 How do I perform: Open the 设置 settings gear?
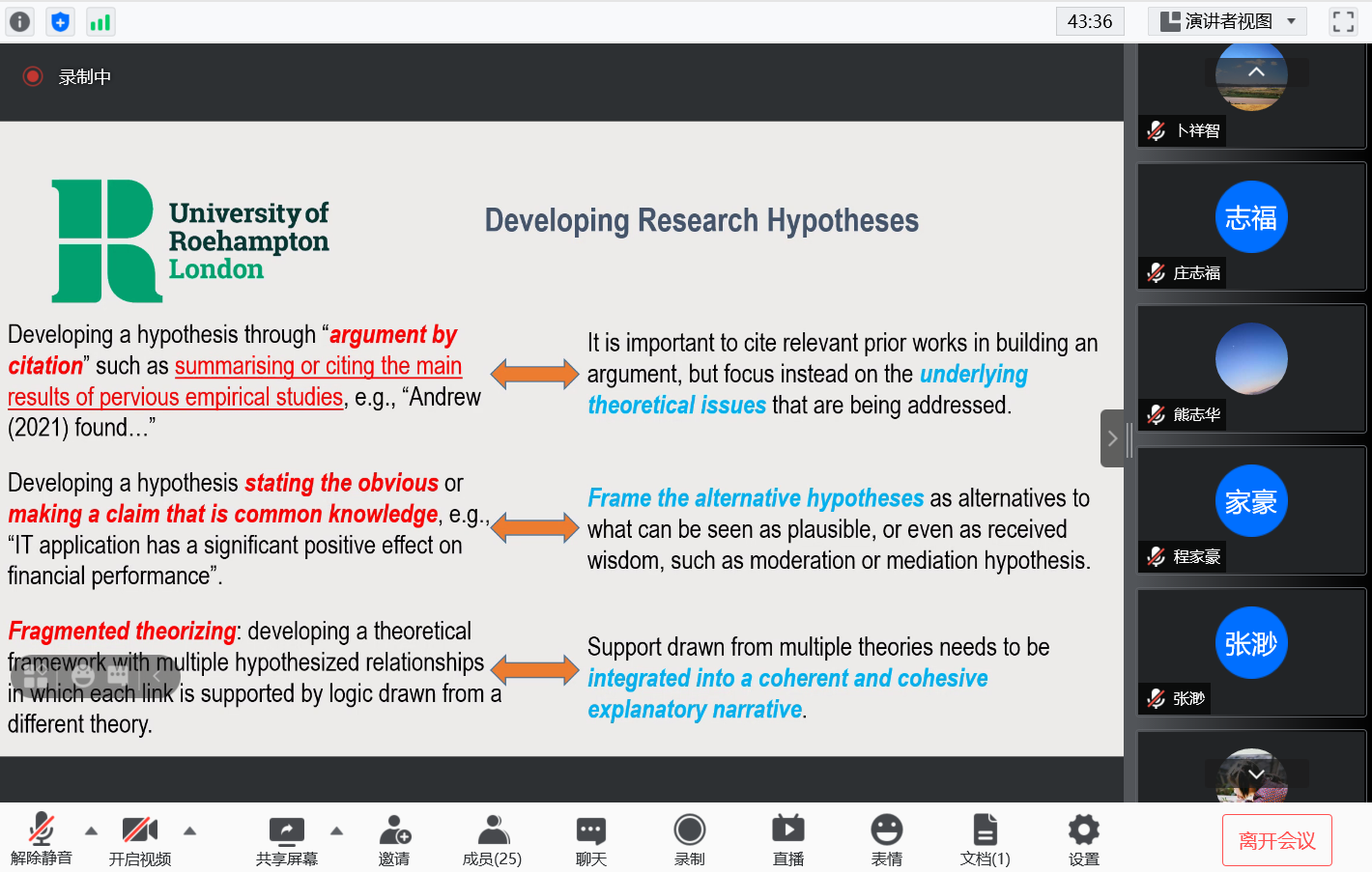[x=1083, y=838]
